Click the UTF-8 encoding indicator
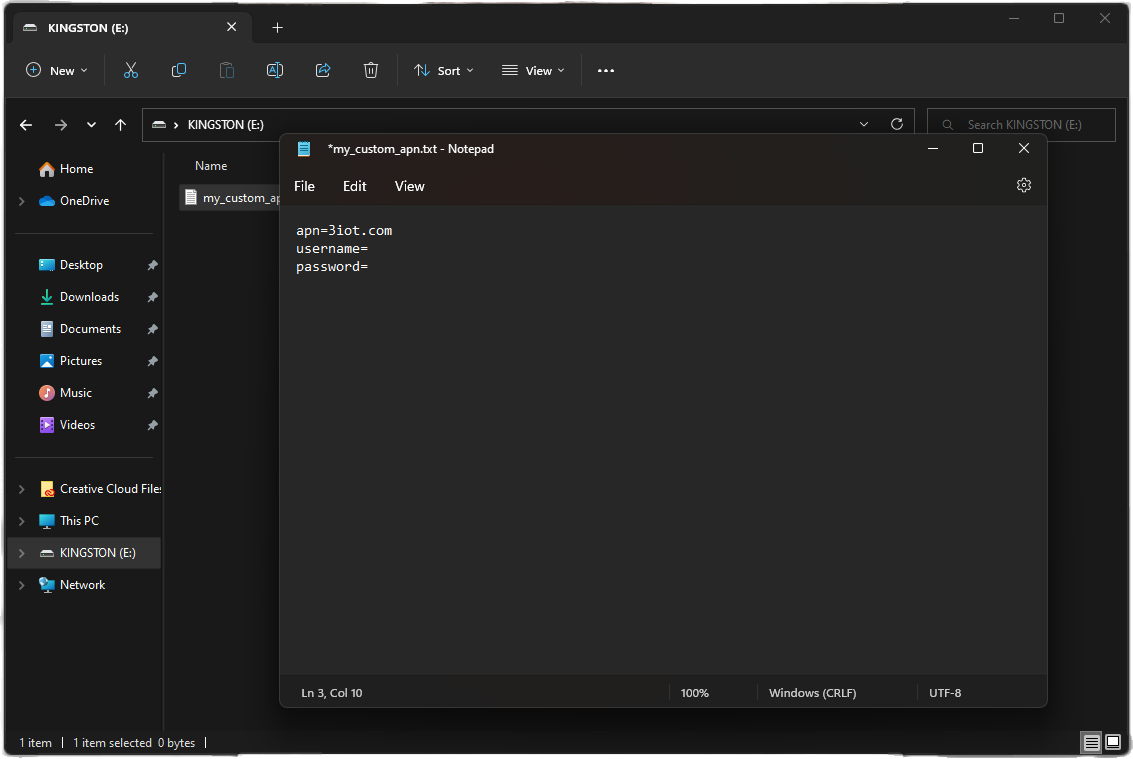The image size is (1133, 759). click(945, 693)
